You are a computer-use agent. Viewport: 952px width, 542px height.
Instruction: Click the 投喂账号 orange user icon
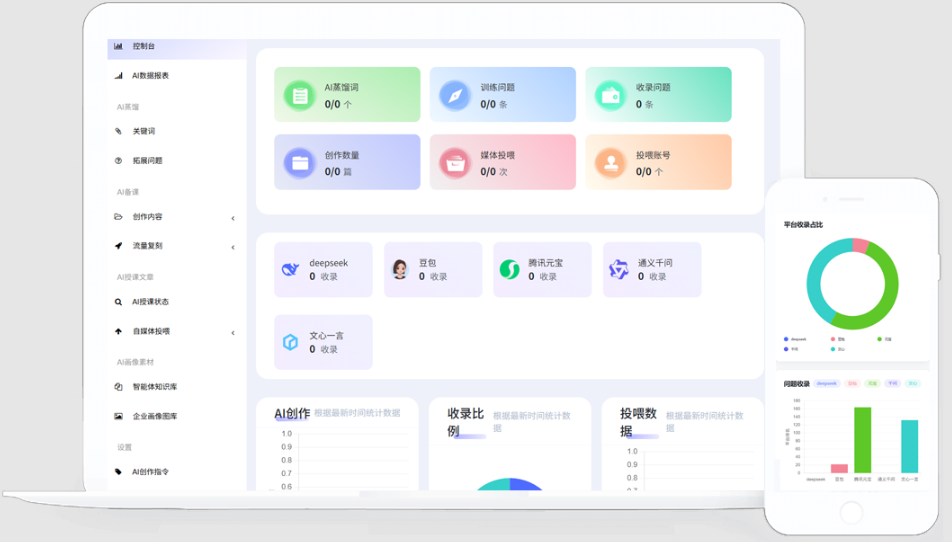(610, 162)
